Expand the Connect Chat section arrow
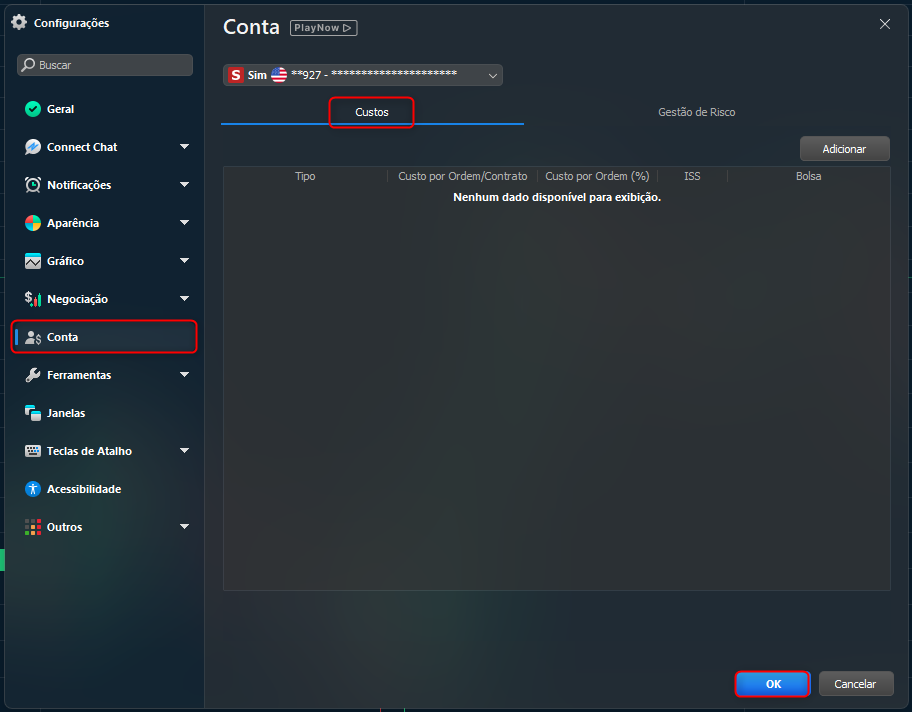Screen dimensions: 912x712 coord(184,147)
